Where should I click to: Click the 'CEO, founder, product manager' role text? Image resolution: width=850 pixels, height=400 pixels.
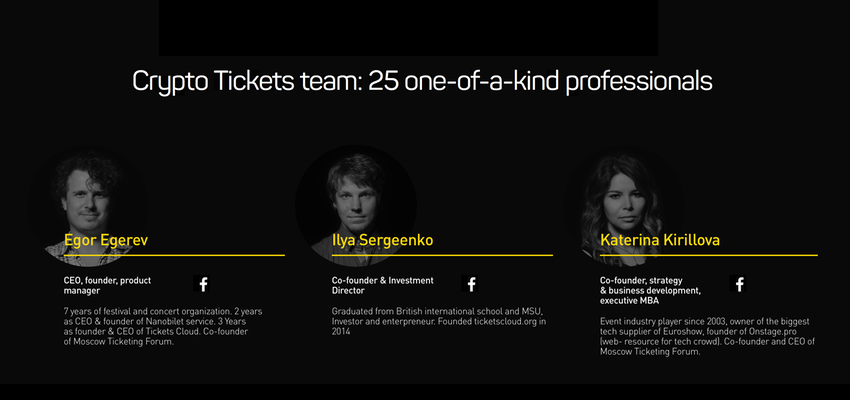pyautogui.click(x=107, y=286)
